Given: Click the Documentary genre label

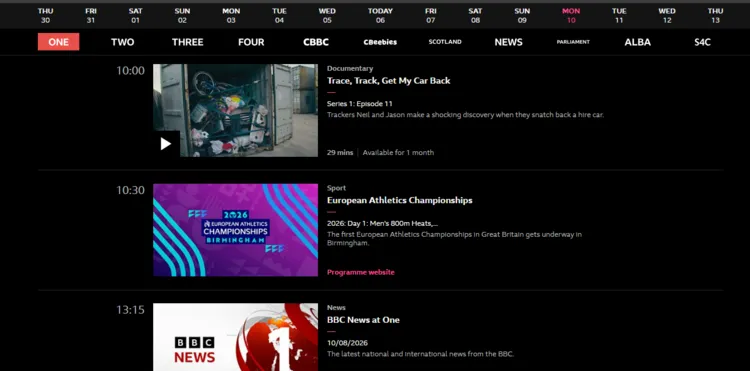Looking at the screenshot, I should tap(350, 68).
